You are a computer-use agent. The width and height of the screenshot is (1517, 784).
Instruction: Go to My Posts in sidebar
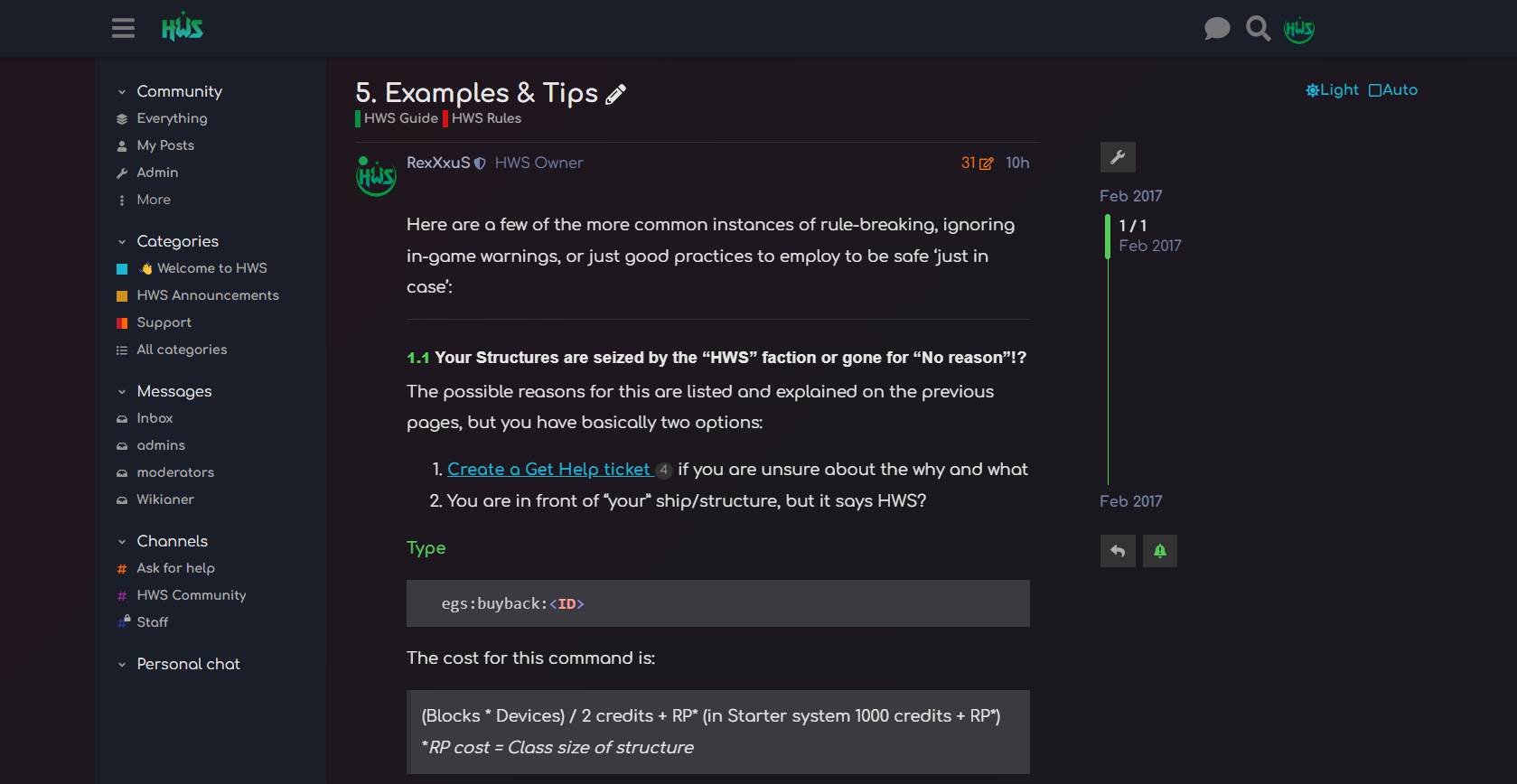click(164, 145)
